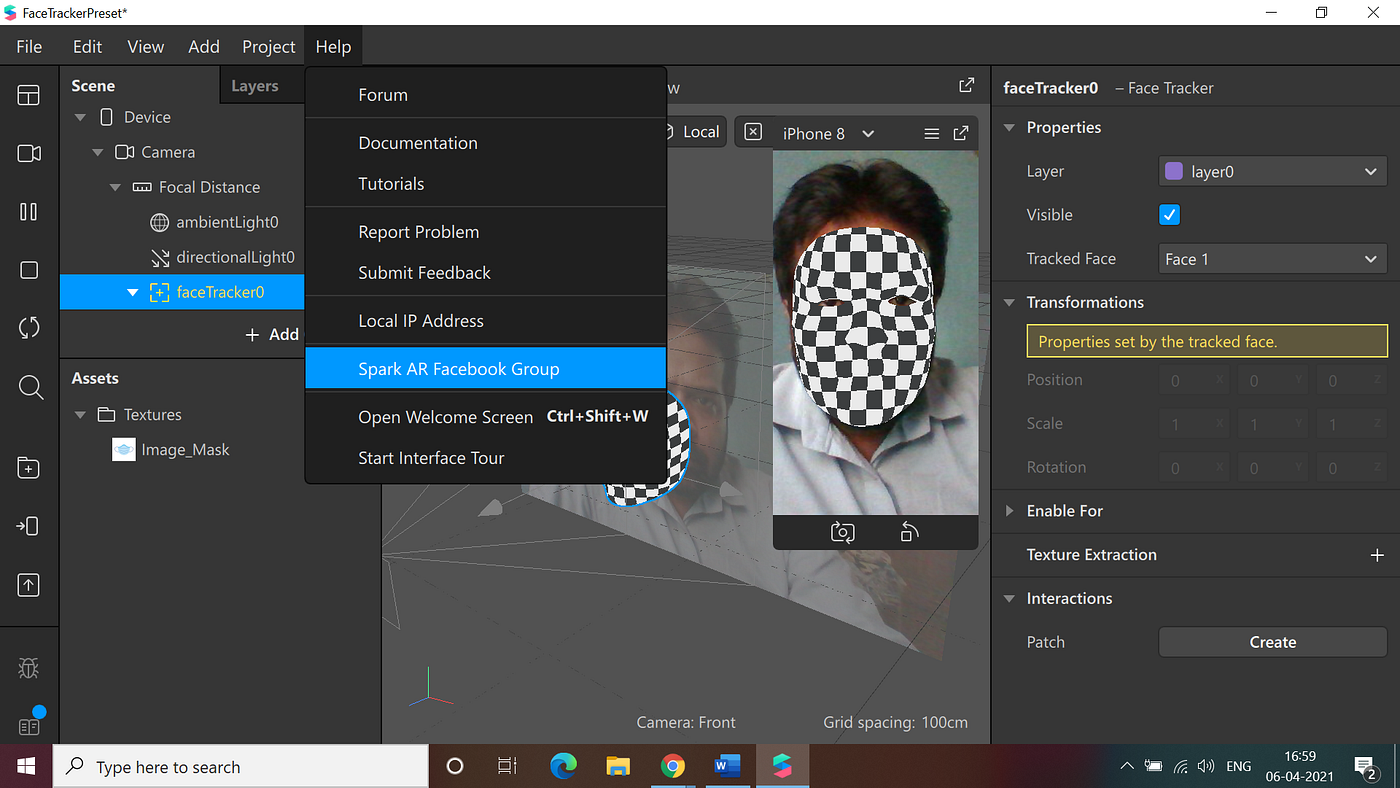Viewport: 1400px width, 788px height.
Task: Open the search magnifier in left sidebar
Action: 29,388
